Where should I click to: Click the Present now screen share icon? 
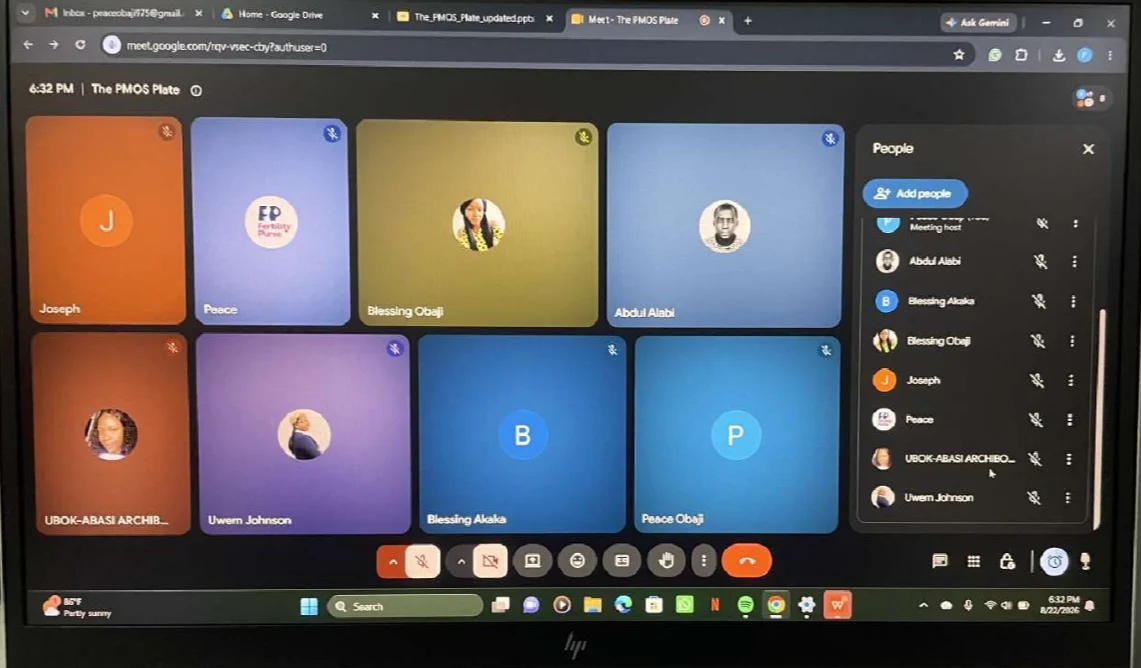coord(533,561)
